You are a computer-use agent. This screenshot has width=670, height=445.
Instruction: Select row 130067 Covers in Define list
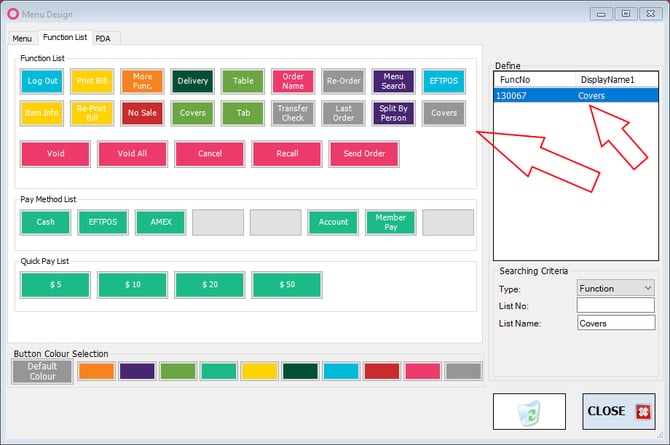pyautogui.click(x=576, y=95)
